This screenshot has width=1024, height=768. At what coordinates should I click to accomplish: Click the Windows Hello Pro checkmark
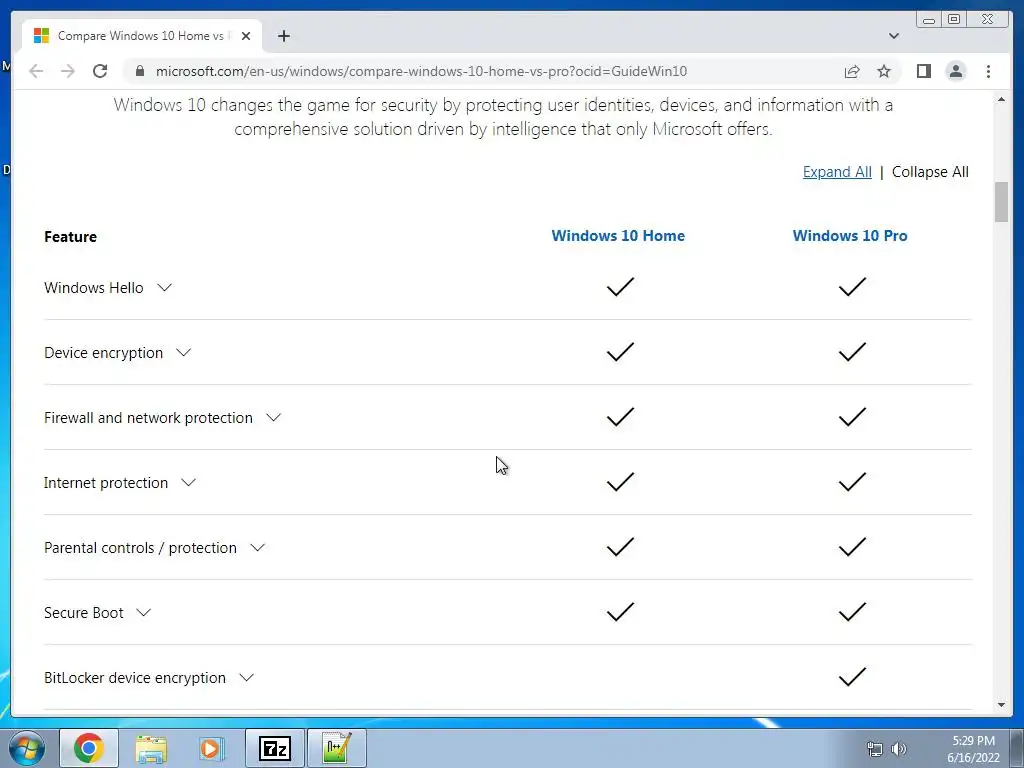pyautogui.click(x=852, y=287)
